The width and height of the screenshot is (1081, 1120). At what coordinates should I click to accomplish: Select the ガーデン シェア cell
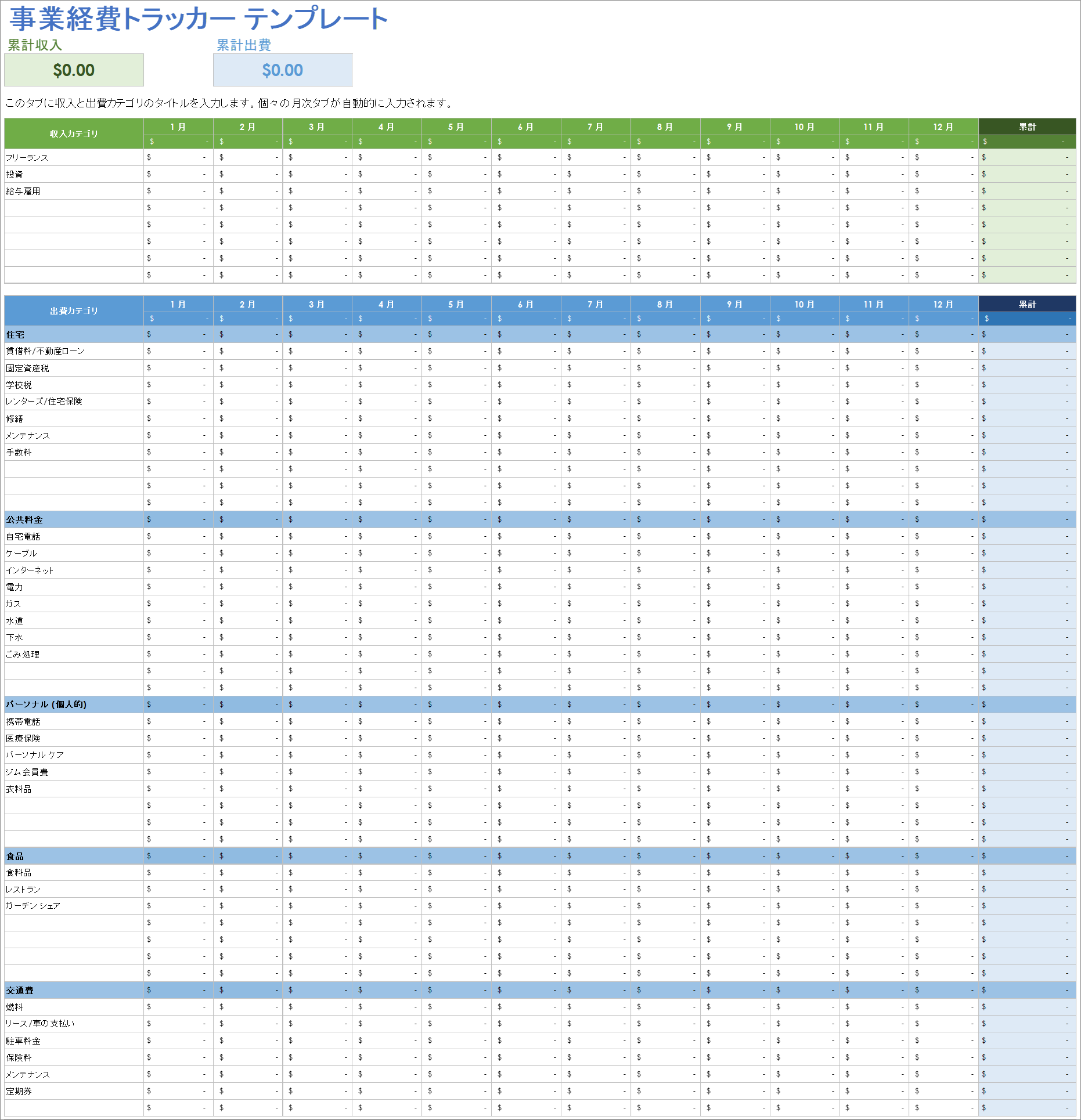pyautogui.click(x=74, y=906)
